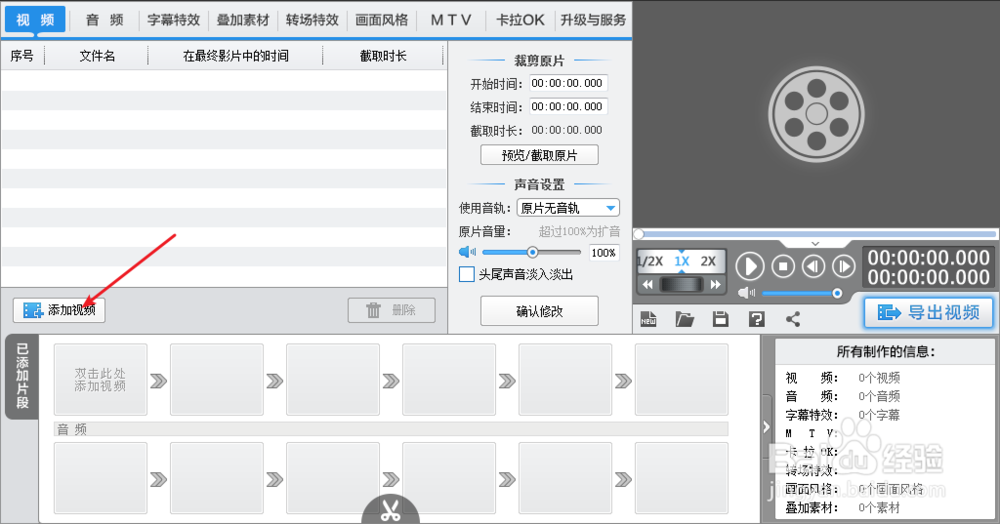
Task: Edit the 结束时间 time field
Action: coord(568,106)
